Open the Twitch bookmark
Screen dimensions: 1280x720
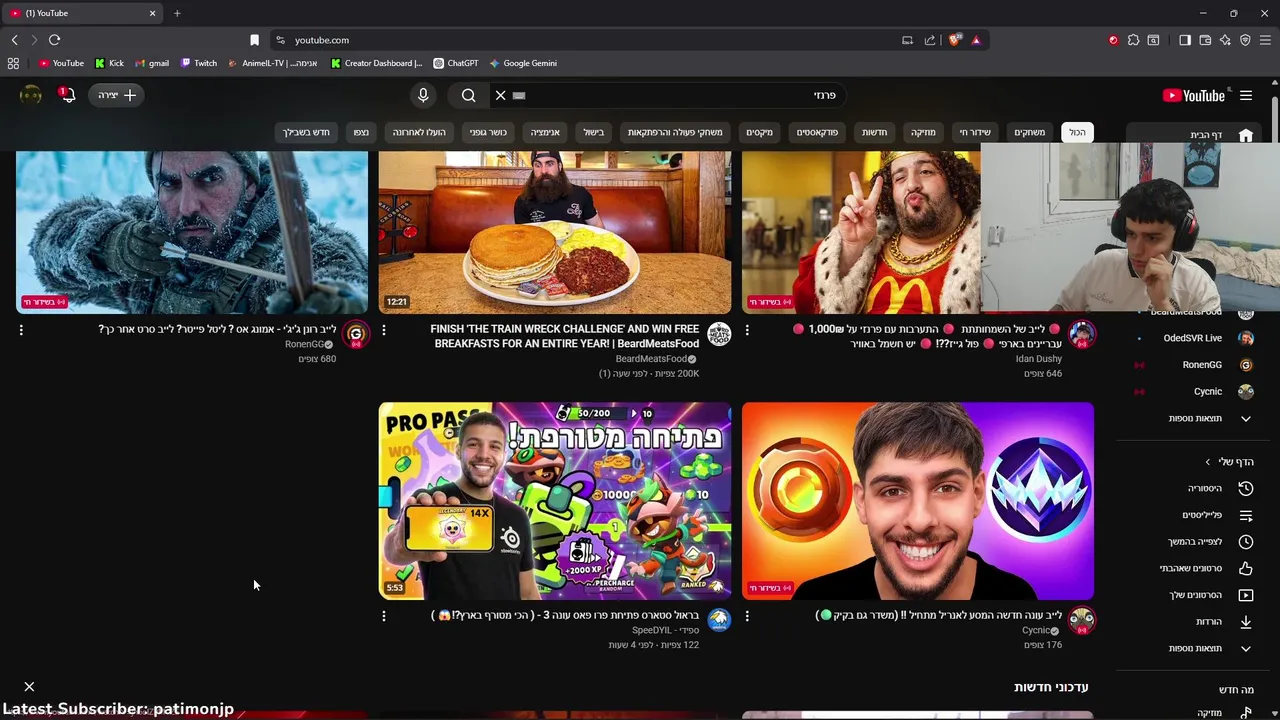[x=199, y=63]
